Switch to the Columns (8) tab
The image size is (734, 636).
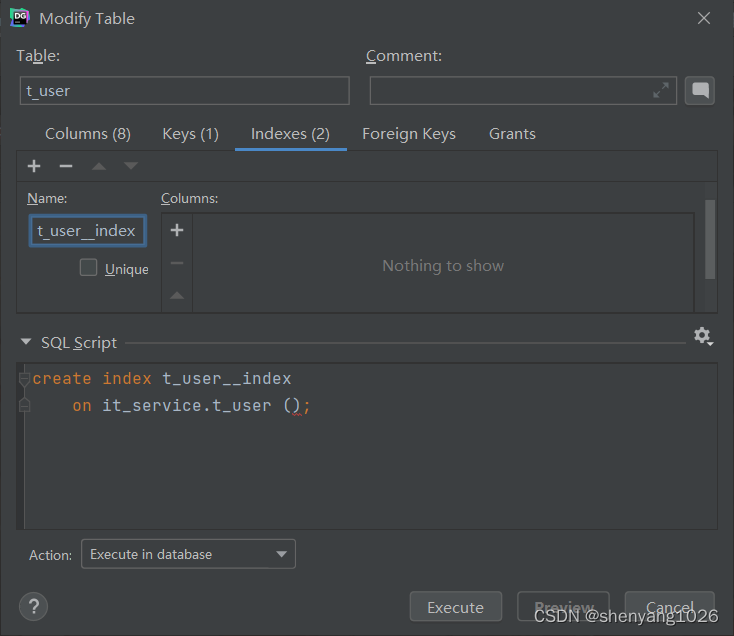(x=88, y=134)
